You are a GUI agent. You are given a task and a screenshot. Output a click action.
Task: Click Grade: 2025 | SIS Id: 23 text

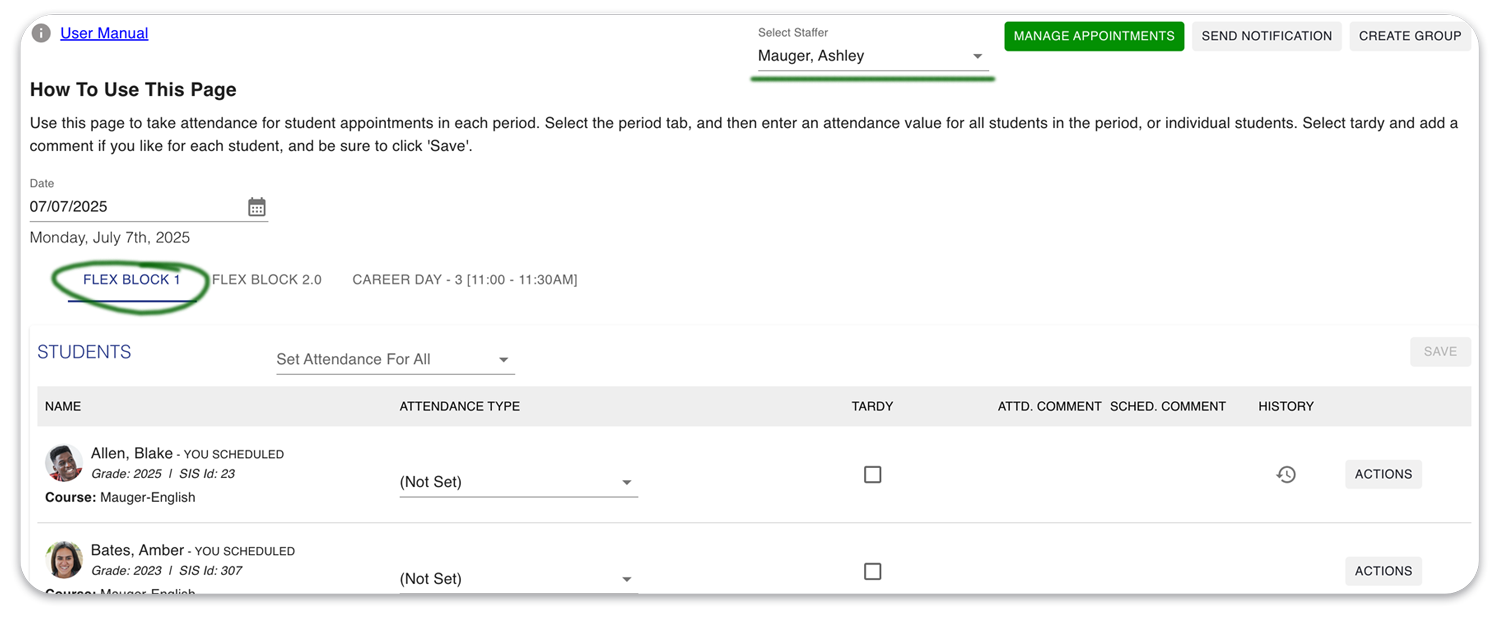point(163,474)
